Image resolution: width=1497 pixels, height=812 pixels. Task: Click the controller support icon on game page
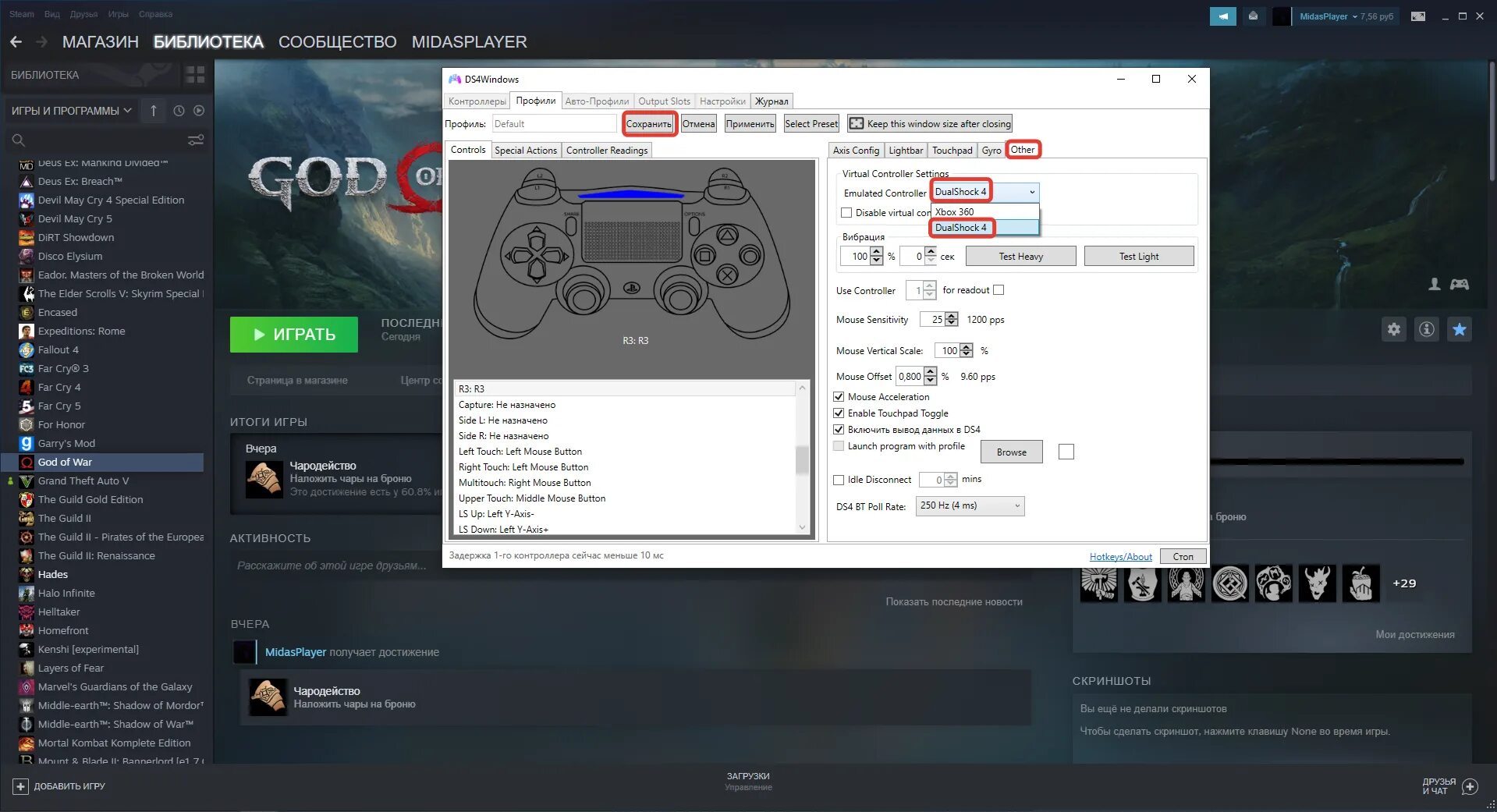pos(1460,285)
